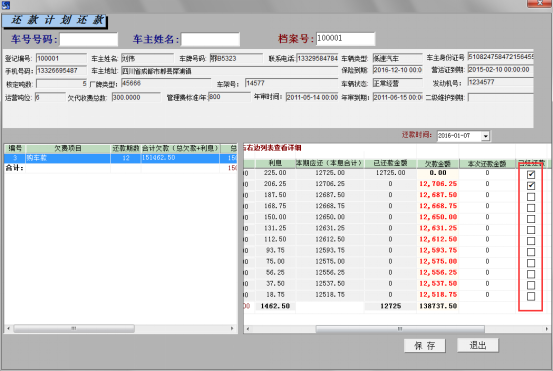Check the paid box for the 12,668.75 row
553x371 pixels.
[x=531, y=208]
